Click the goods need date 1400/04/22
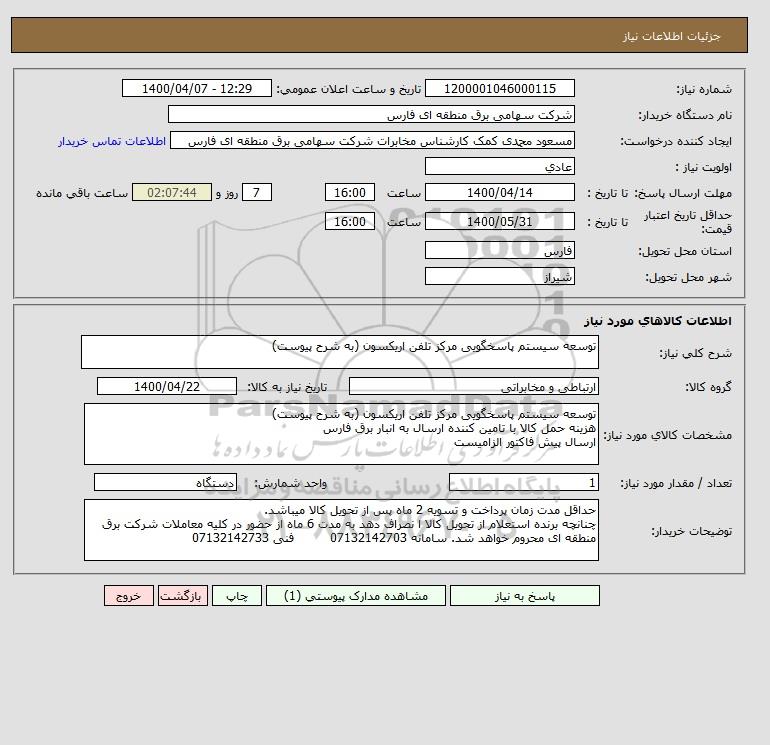770x745 pixels. (x=167, y=386)
